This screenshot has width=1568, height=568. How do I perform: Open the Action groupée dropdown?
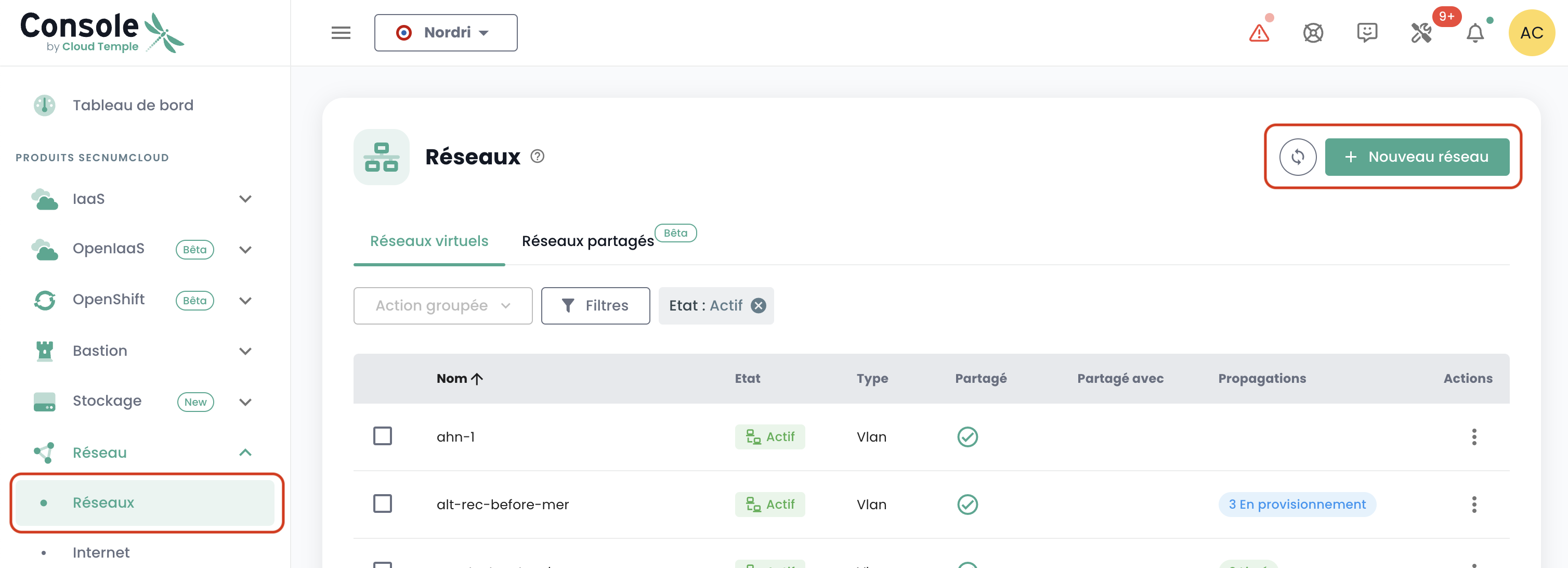pos(442,306)
